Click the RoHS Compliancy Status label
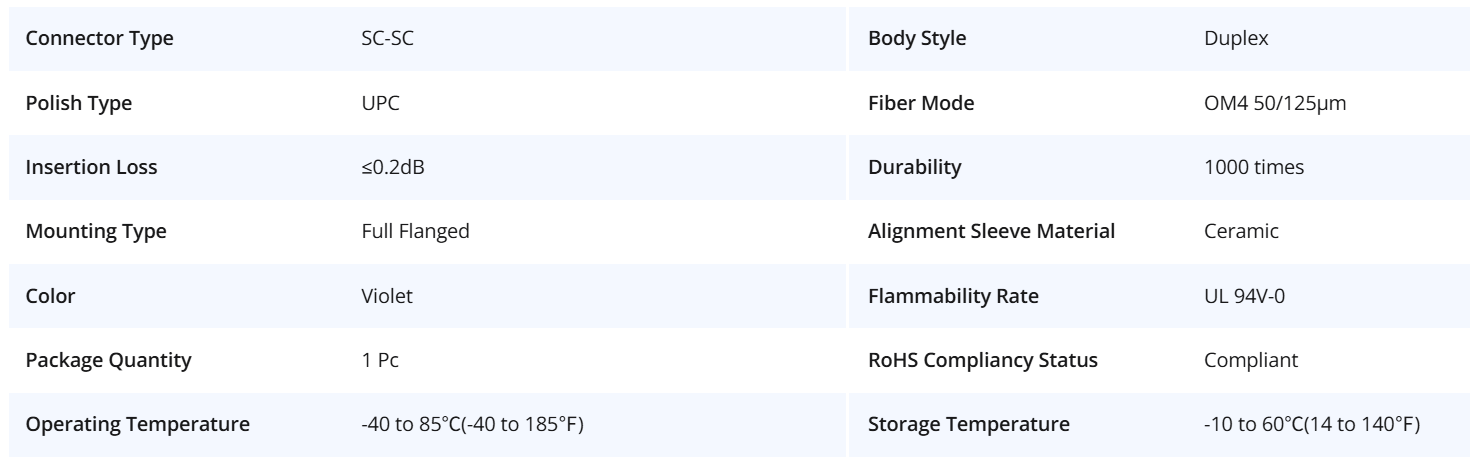 (x=983, y=360)
